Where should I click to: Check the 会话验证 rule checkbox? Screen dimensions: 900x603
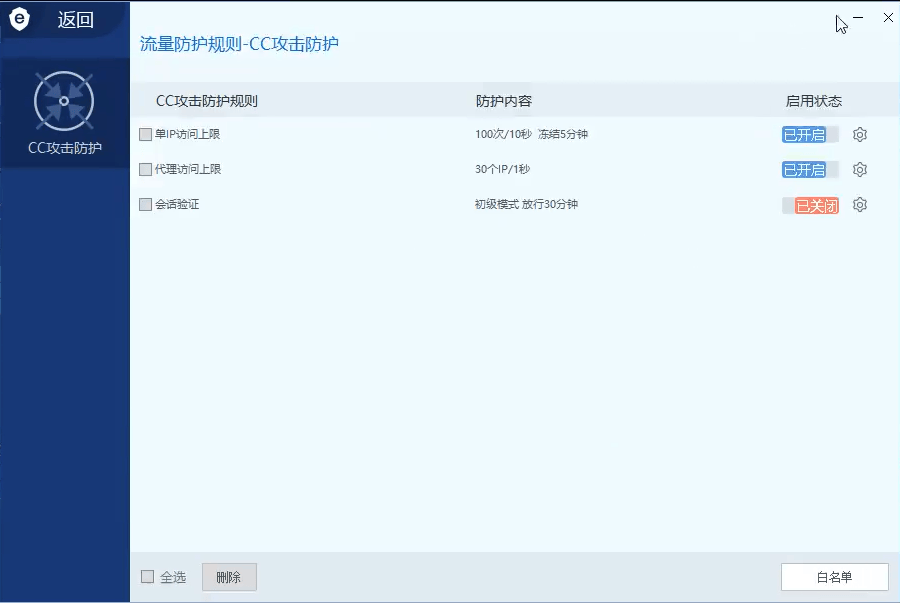pos(145,204)
